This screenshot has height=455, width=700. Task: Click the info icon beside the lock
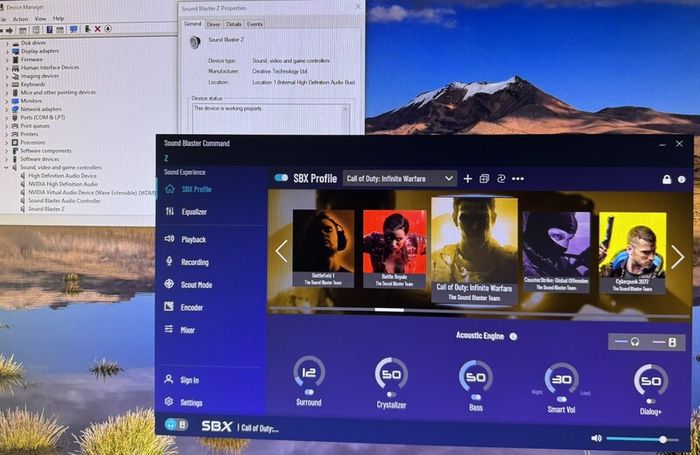681,179
